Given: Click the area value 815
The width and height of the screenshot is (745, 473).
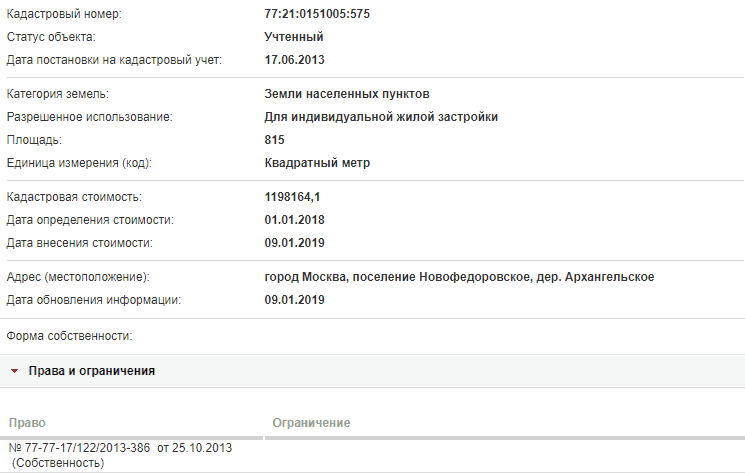Looking at the screenshot, I should [x=274, y=140].
